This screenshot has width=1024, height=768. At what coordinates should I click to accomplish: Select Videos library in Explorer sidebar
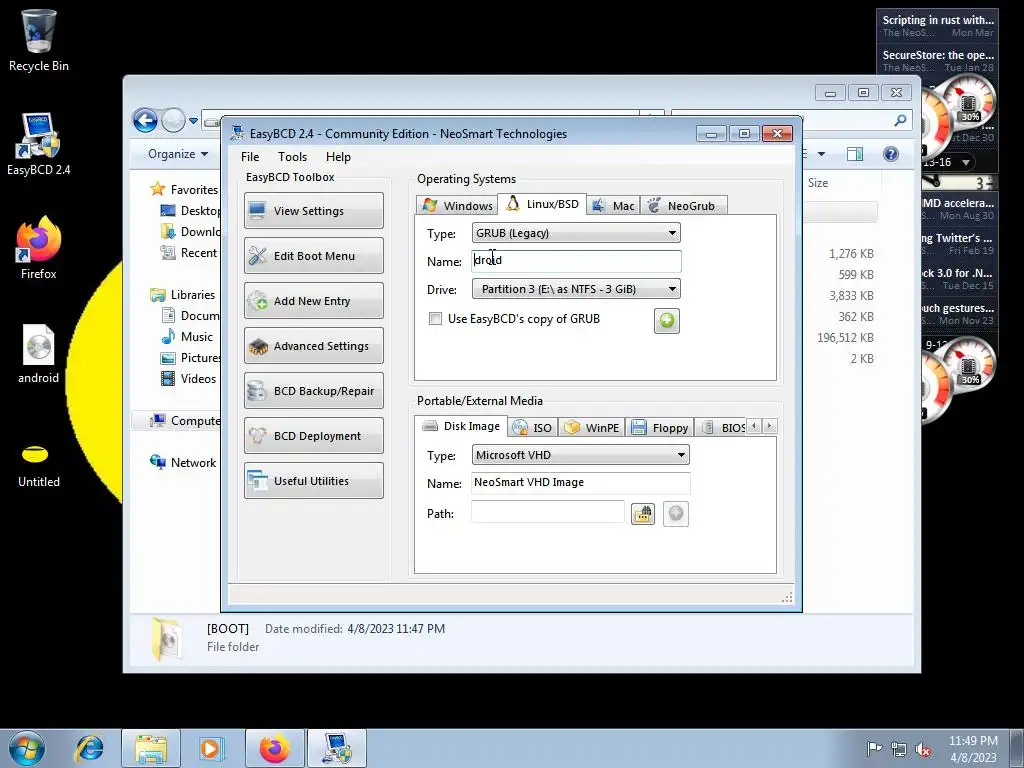tap(198, 378)
